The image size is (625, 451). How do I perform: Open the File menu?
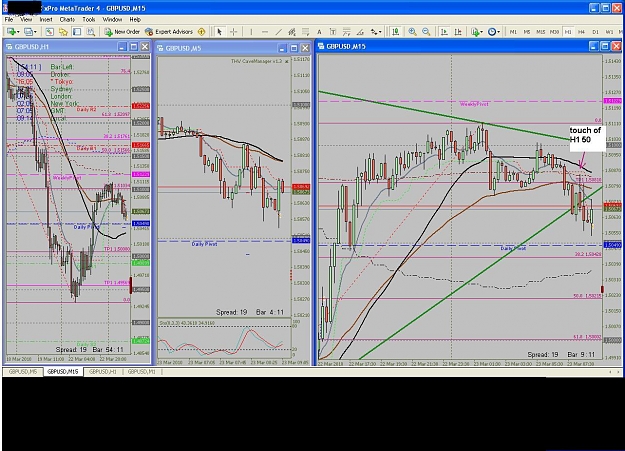(x=9, y=19)
